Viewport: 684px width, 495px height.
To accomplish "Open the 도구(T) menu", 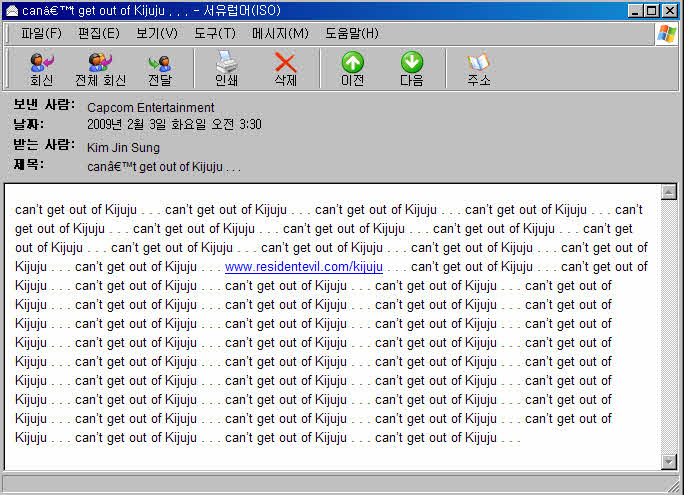I will pyautogui.click(x=214, y=33).
